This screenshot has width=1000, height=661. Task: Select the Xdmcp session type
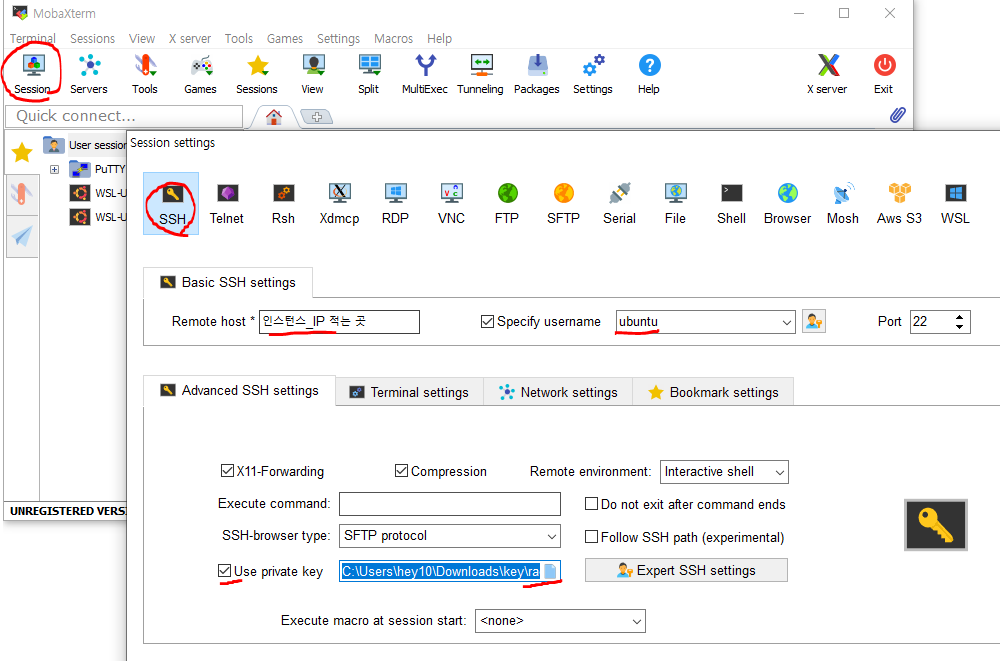(339, 204)
